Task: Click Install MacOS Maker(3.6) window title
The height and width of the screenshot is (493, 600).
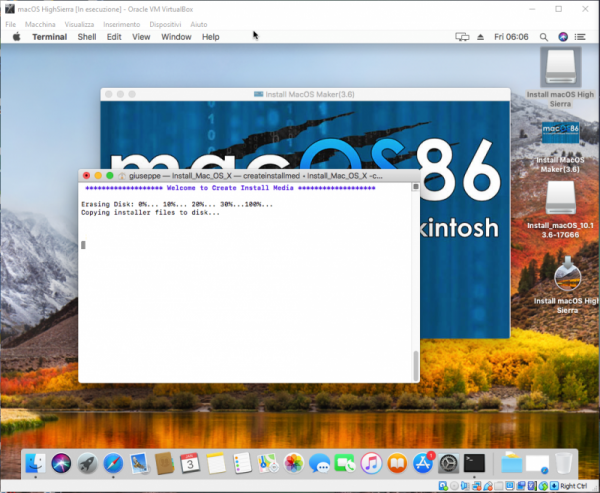Action: (310, 94)
